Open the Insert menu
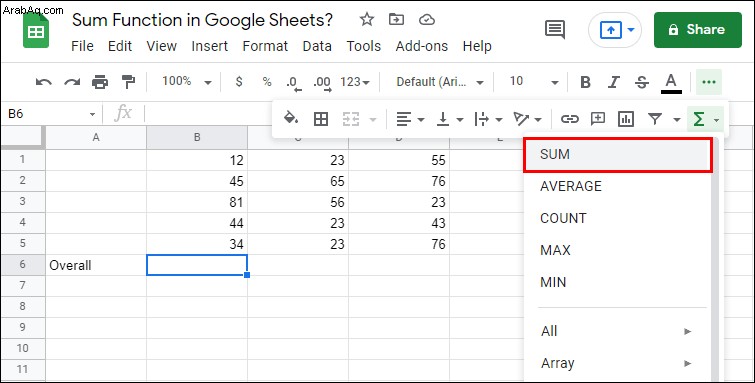 click(209, 46)
